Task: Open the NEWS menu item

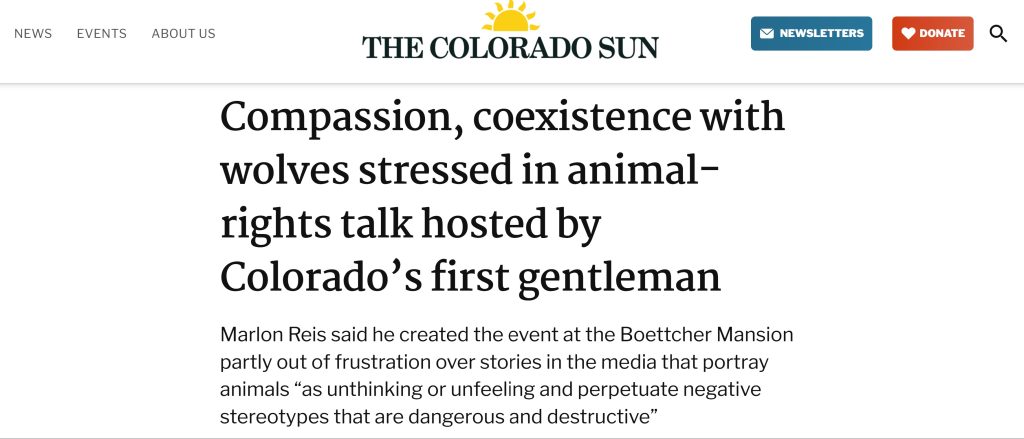Action: (x=33, y=34)
